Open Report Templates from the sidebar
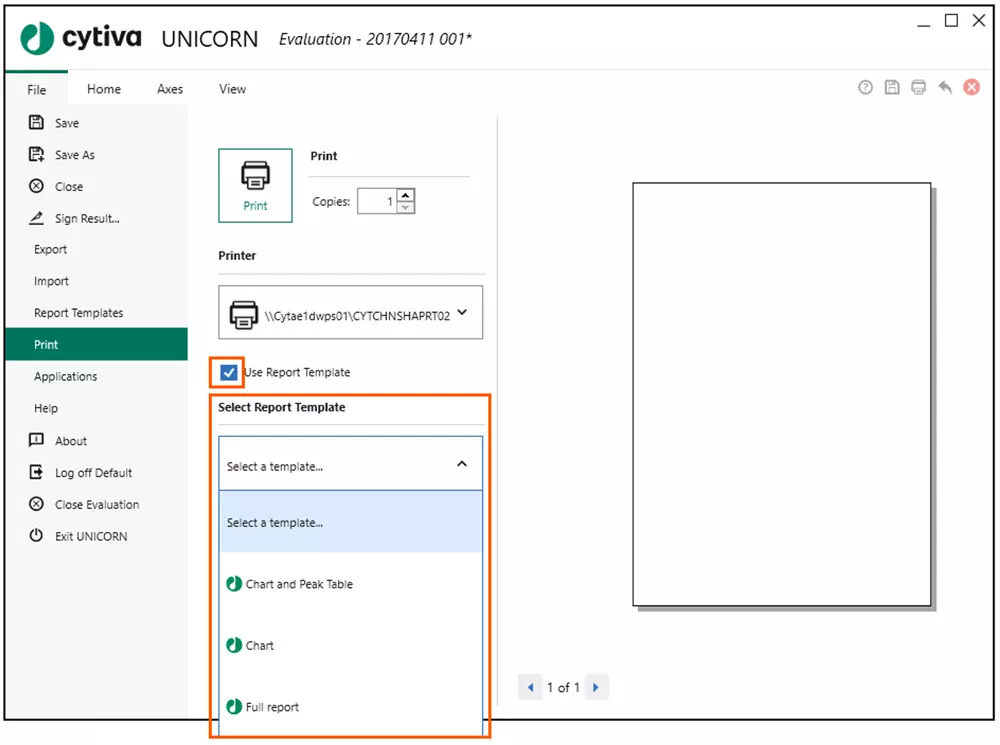This screenshot has height=745, width=1000. (79, 313)
